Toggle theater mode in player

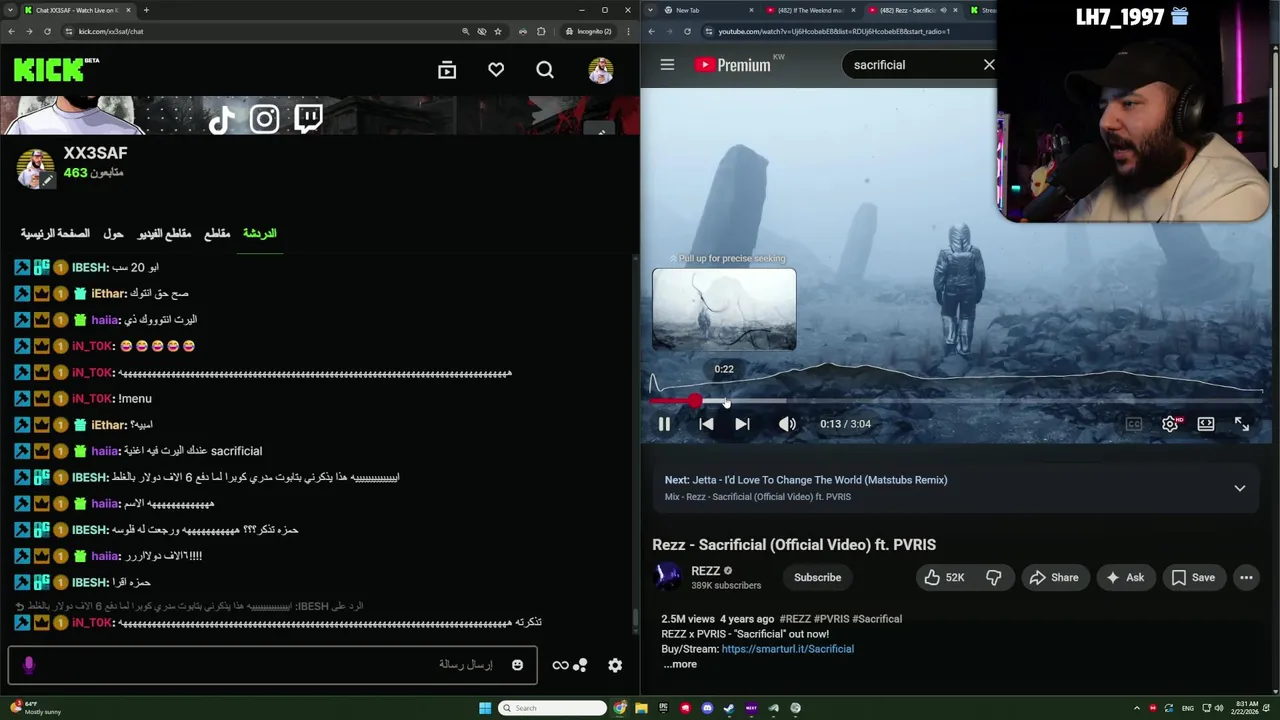pos(1206,424)
